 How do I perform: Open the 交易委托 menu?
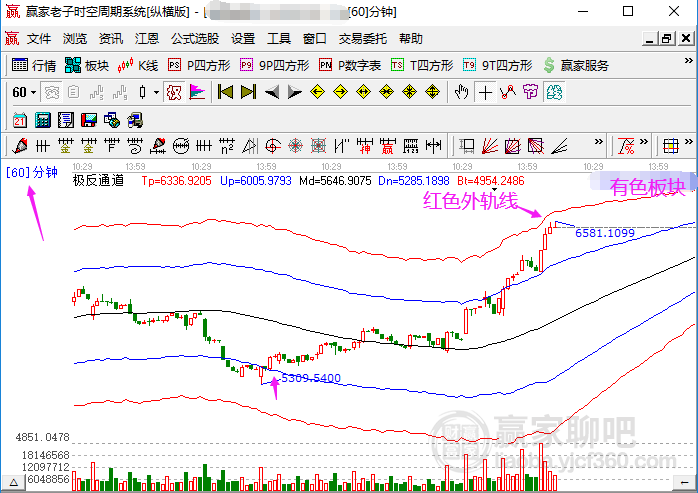click(363, 39)
